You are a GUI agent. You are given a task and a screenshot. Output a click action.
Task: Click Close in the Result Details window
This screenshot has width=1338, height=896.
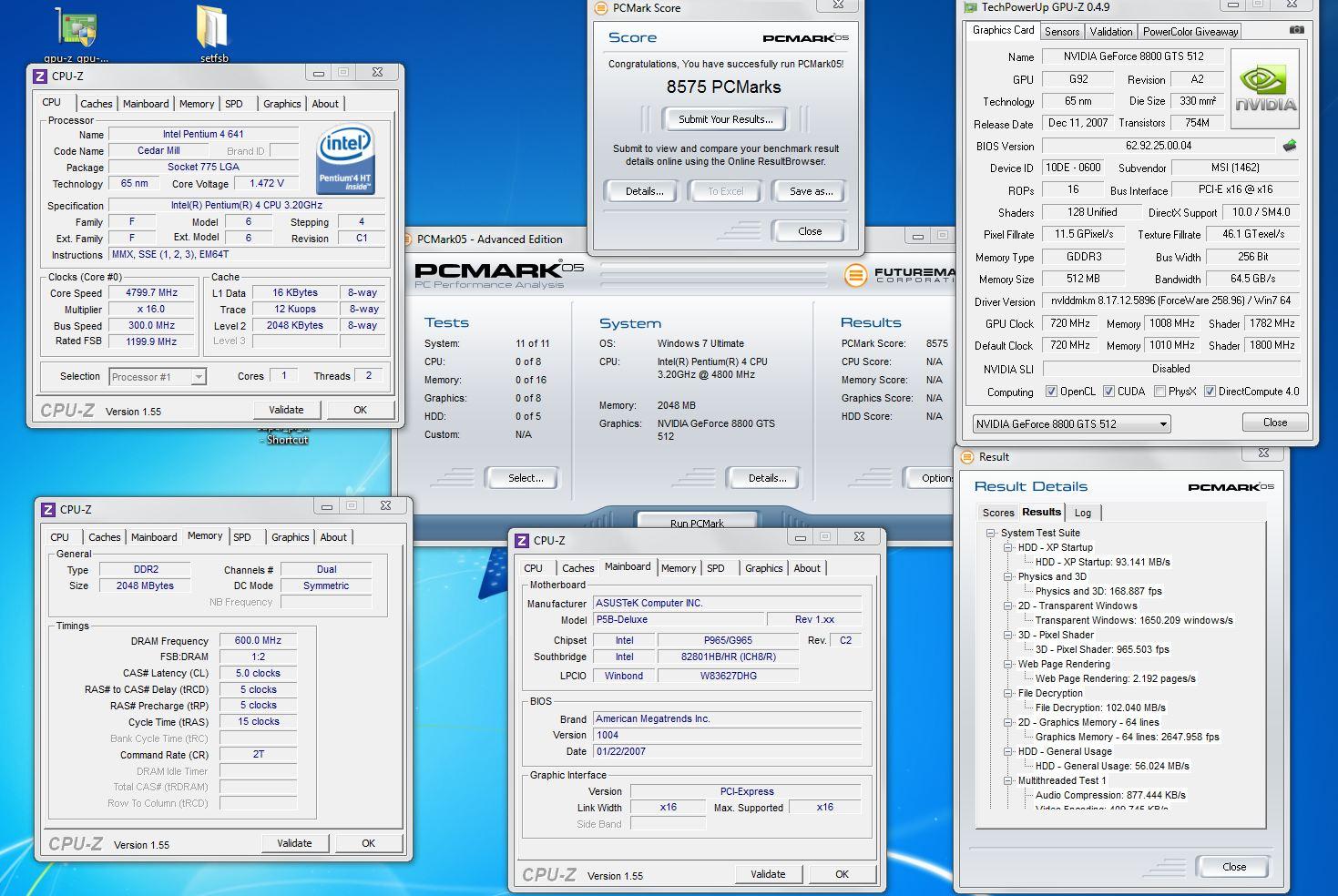pyautogui.click(x=1234, y=867)
